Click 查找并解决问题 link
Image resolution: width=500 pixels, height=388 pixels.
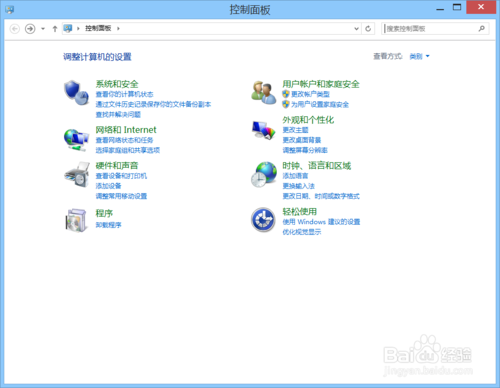click(118, 114)
